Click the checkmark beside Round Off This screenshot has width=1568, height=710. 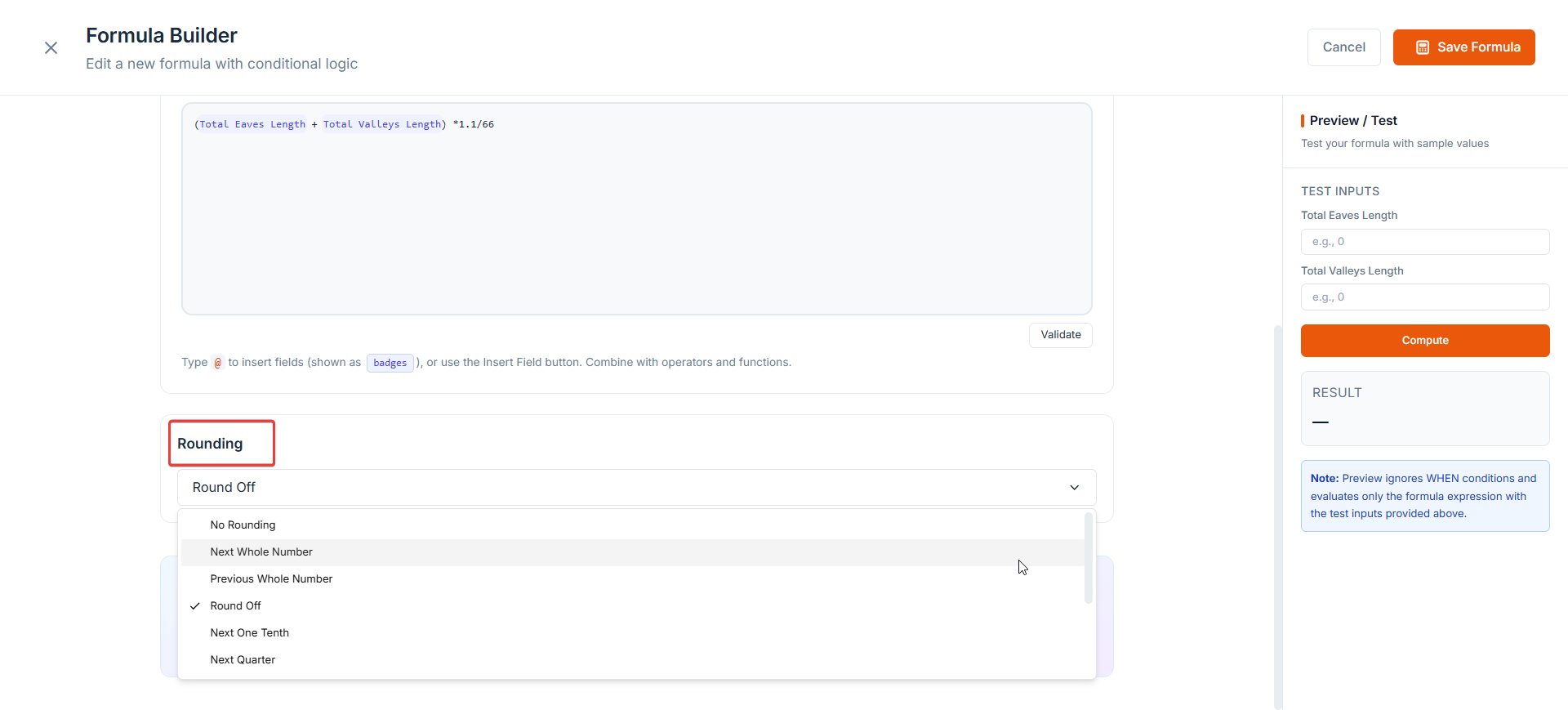pos(195,606)
